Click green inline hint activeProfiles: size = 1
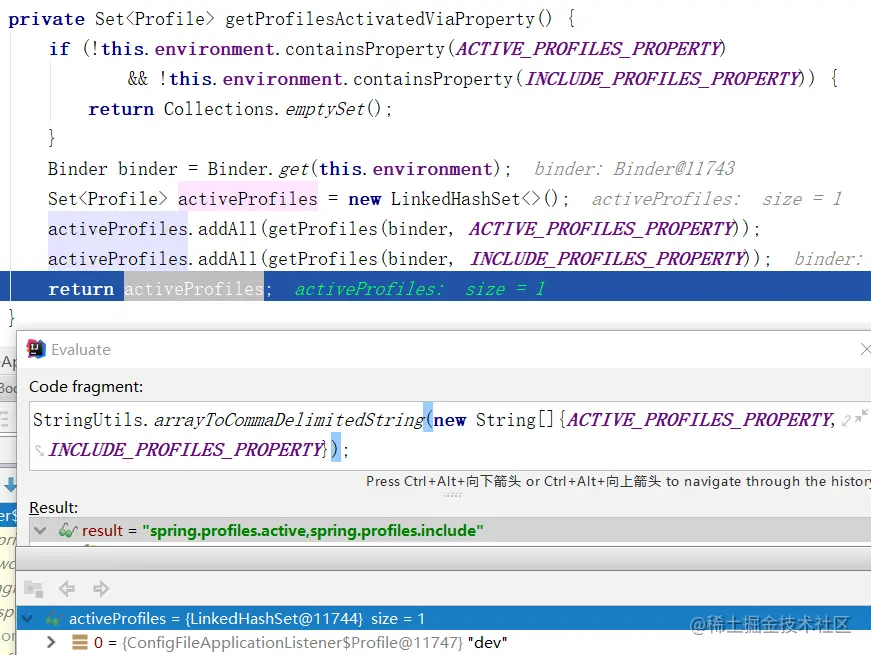871x655 pixels. pos(421,289)
